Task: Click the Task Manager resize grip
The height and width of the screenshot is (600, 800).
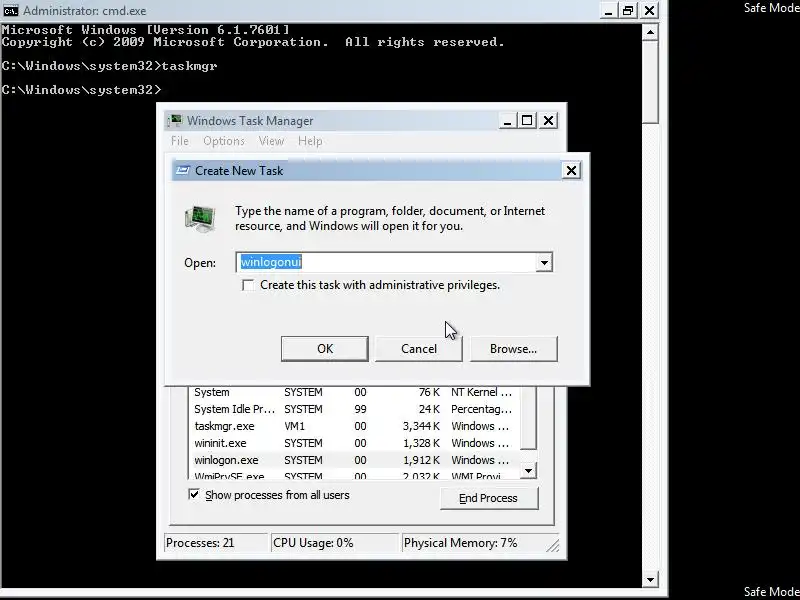Action: 553,545
